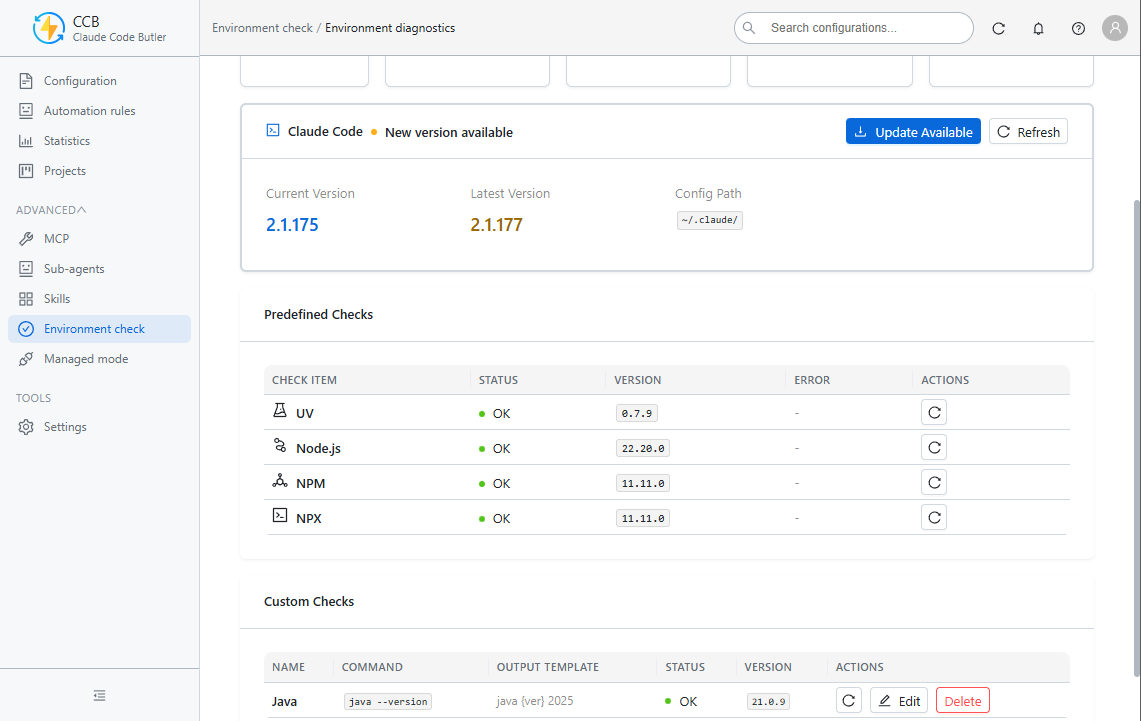This screenshot has width=1141, height=721.
Task: Click the Environment check breadcrumb
Action: point(262,28)
